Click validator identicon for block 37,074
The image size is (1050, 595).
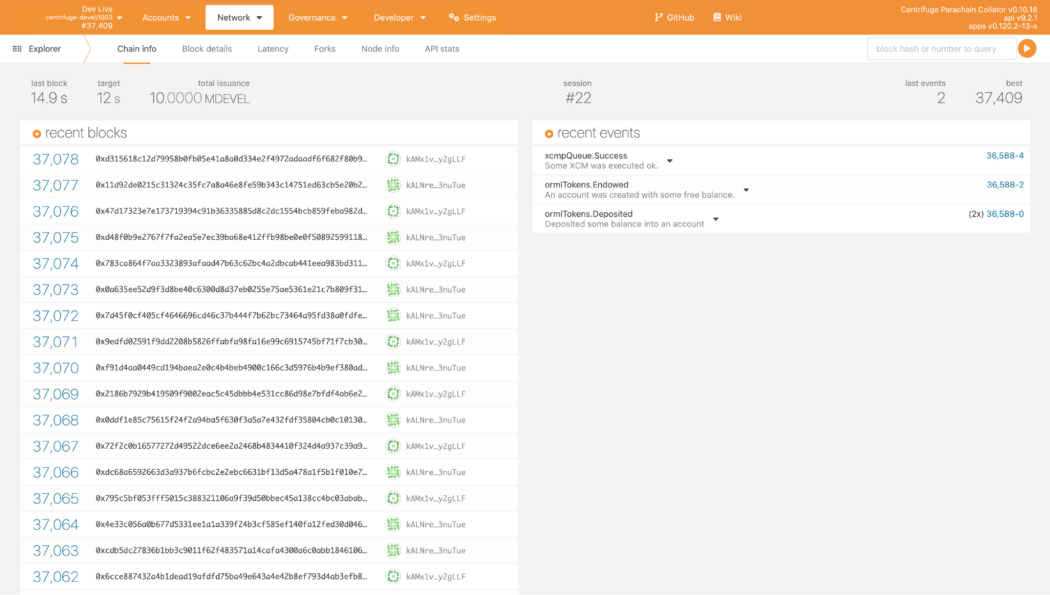393,264
